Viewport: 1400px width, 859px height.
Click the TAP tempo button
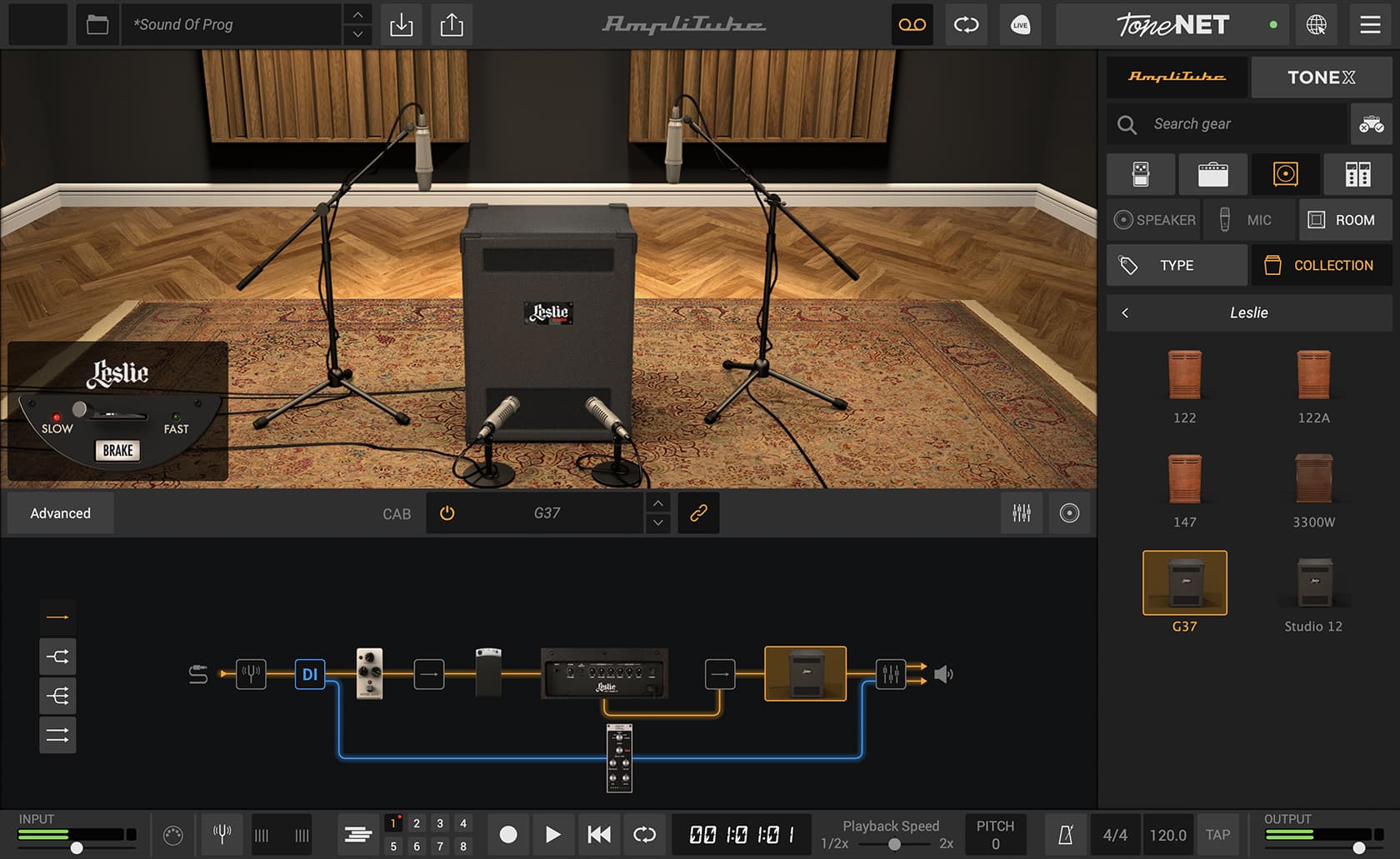tap(1217, 835)
